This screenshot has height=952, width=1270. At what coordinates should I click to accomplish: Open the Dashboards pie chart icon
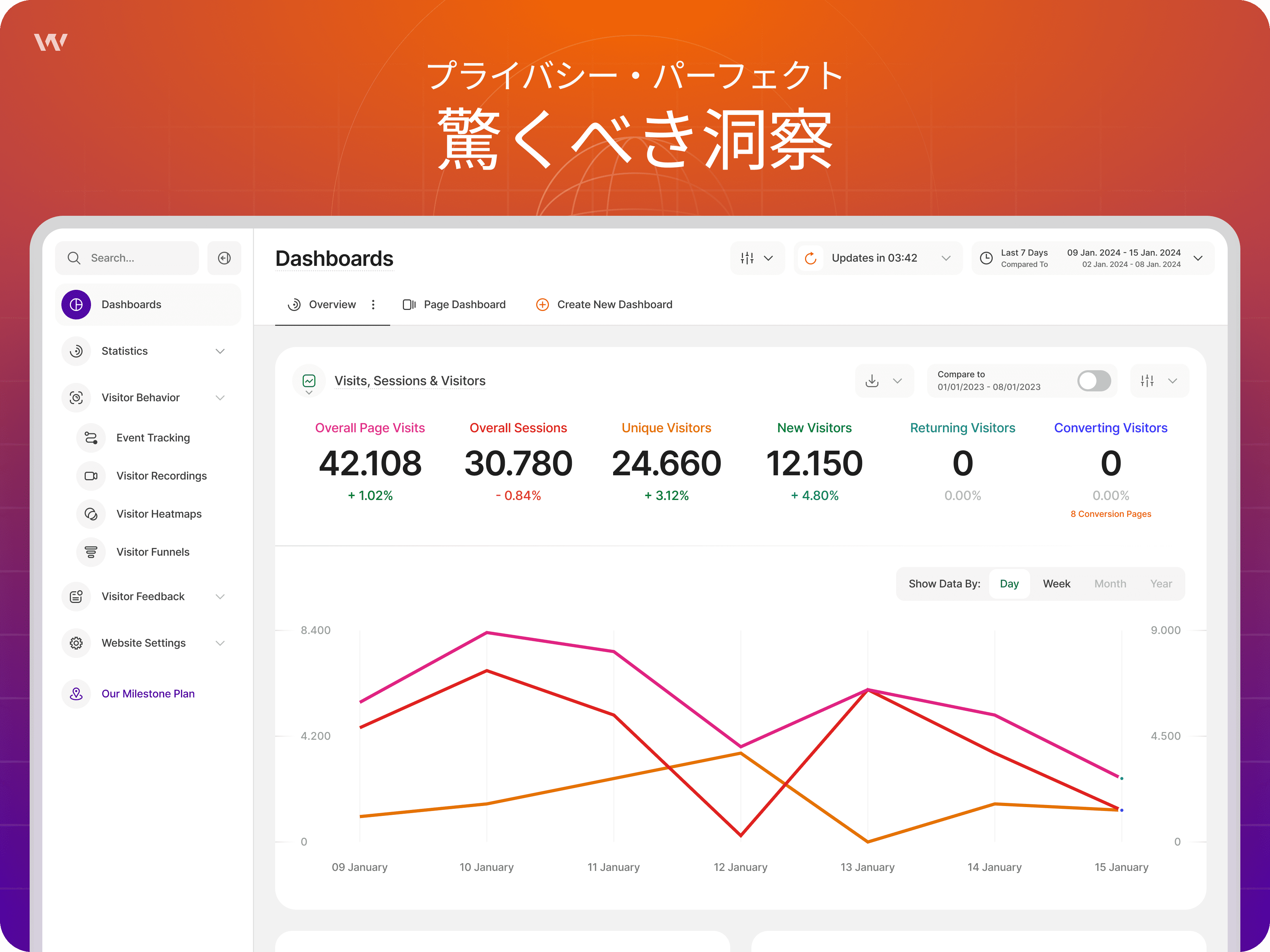point(76,305)
